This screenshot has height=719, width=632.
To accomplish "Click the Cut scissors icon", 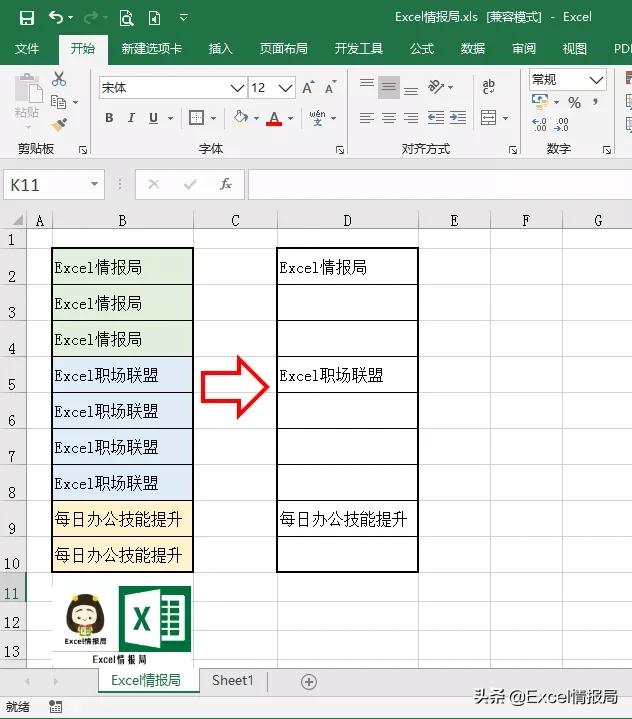I will 59,79.
